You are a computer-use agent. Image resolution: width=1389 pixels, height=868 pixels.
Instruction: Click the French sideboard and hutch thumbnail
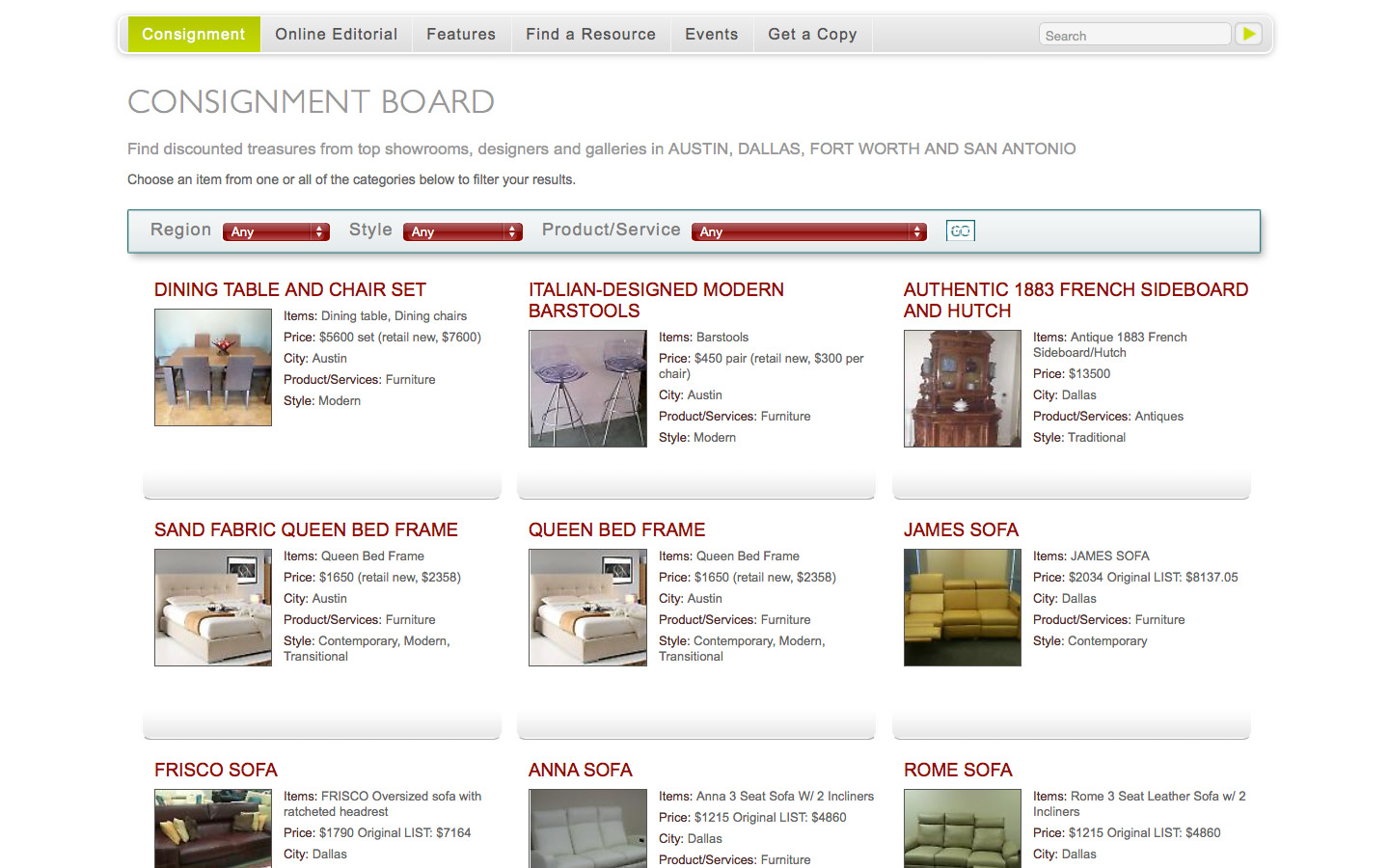point(963,389)
